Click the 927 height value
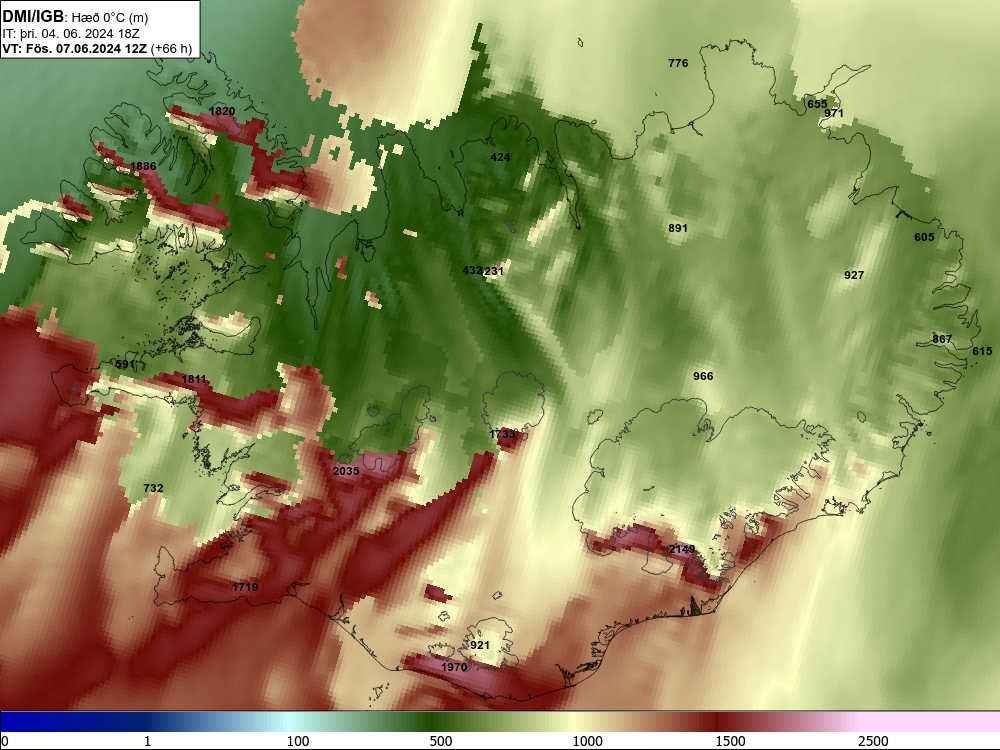 854,275
